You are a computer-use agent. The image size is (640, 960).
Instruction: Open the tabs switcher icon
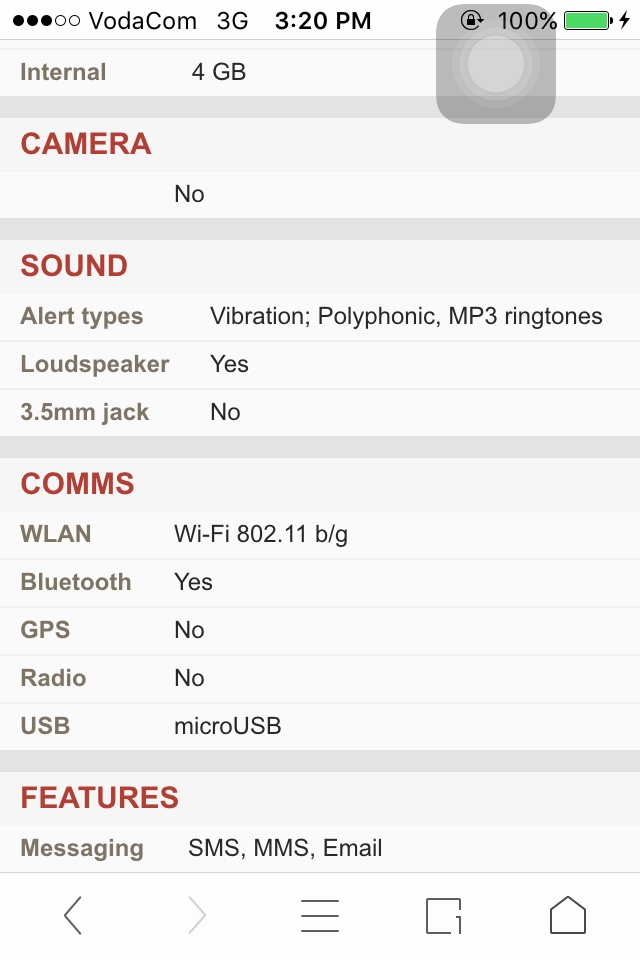point(443,915)
